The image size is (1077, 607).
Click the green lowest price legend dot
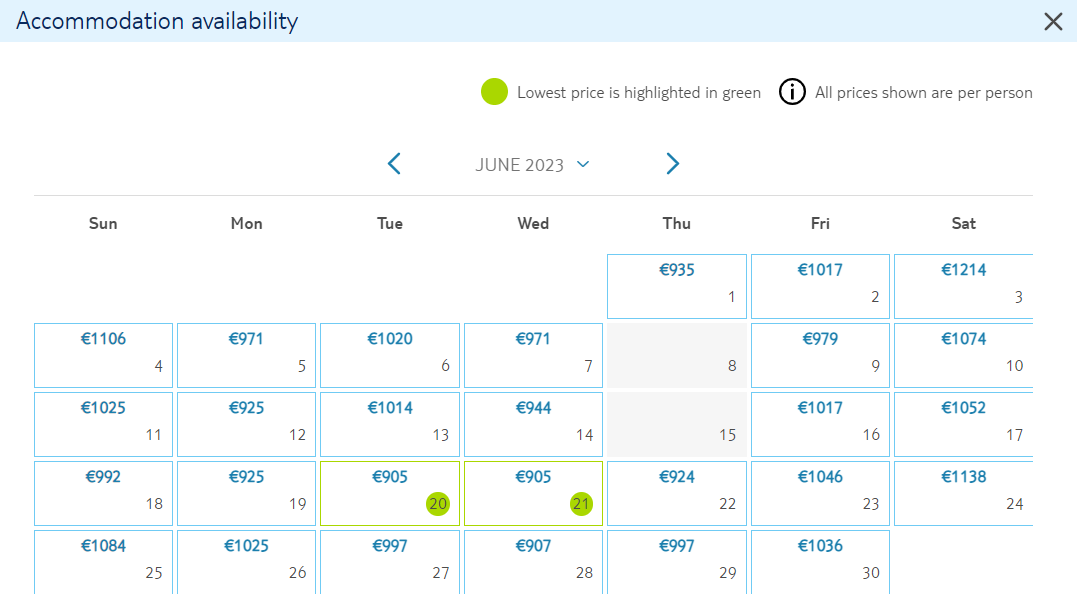click(494, 91)
